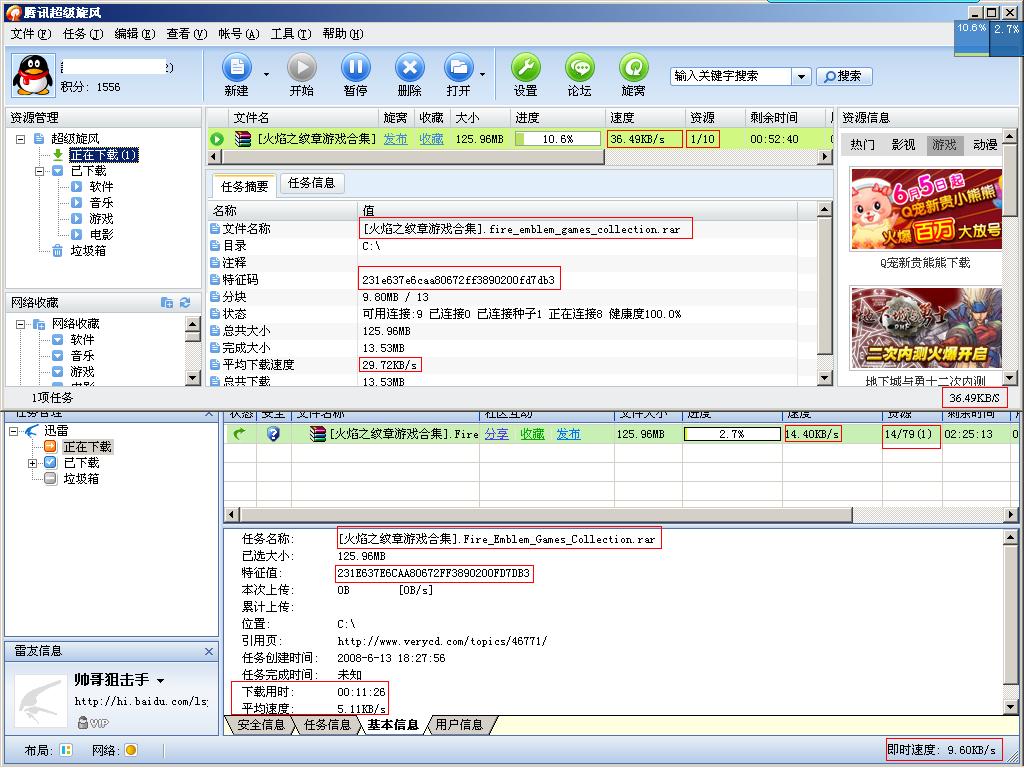This screenshot has height=768, width=1024.
Task: Select the 影视 resource tab
Action: (x=903, y=144)
